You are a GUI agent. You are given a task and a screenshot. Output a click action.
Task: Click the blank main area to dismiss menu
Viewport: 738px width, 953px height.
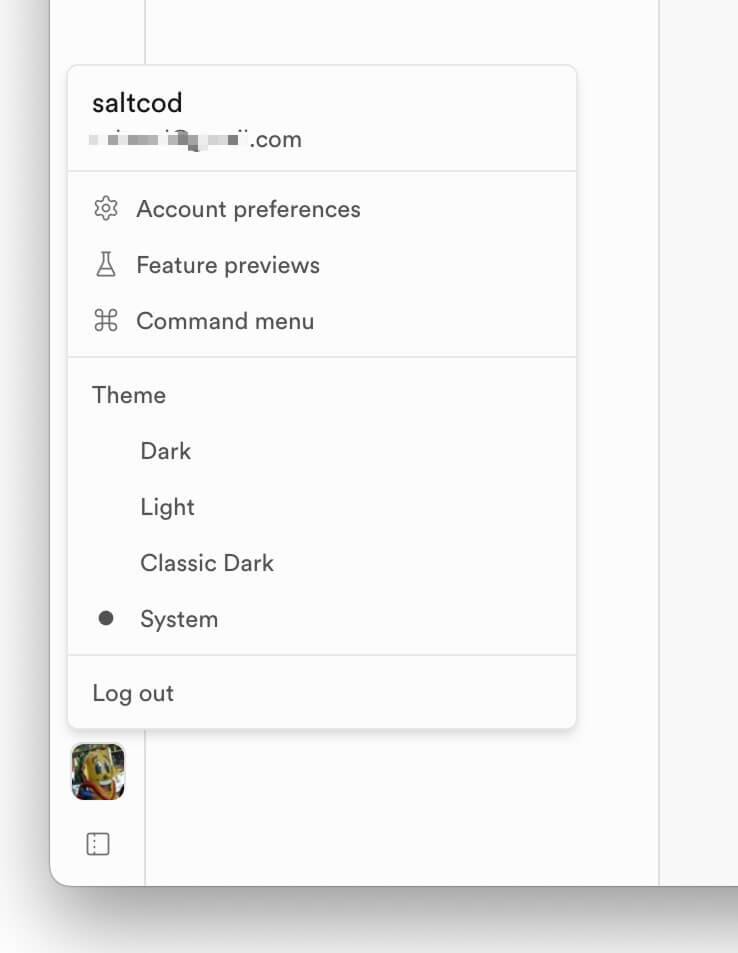(401, 808)
